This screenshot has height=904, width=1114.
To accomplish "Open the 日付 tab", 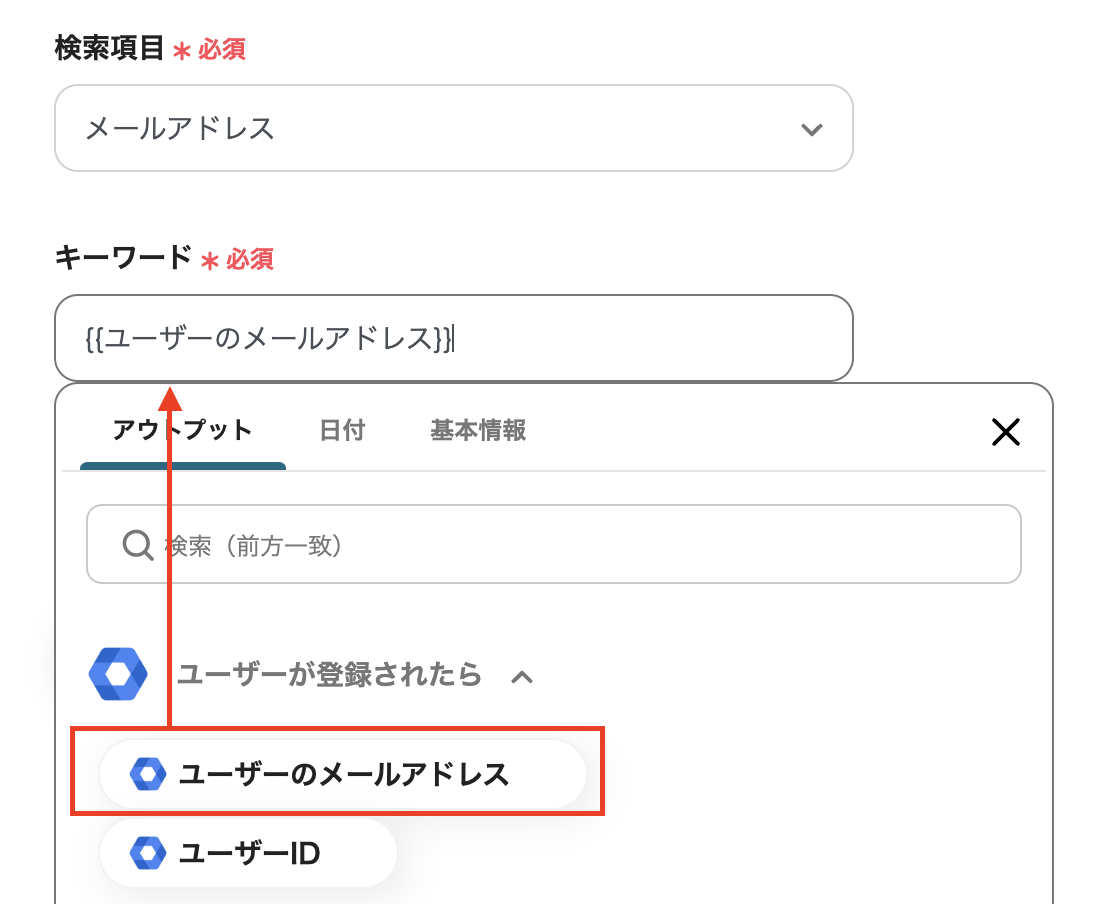I will (342, 431).
